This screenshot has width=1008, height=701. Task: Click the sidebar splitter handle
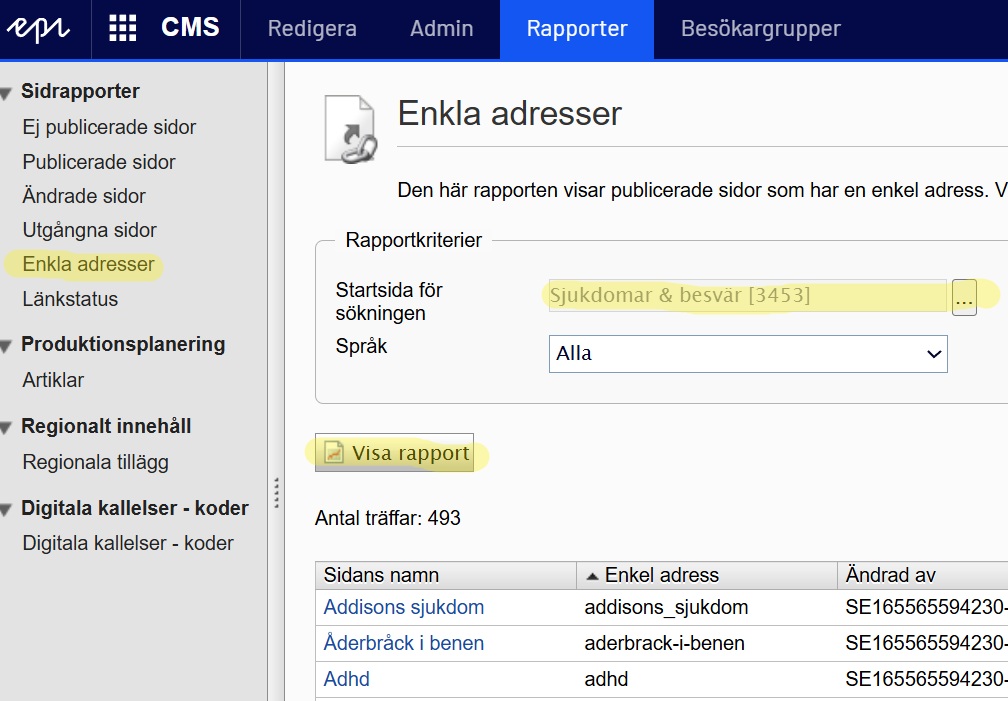tap(276, 492)
